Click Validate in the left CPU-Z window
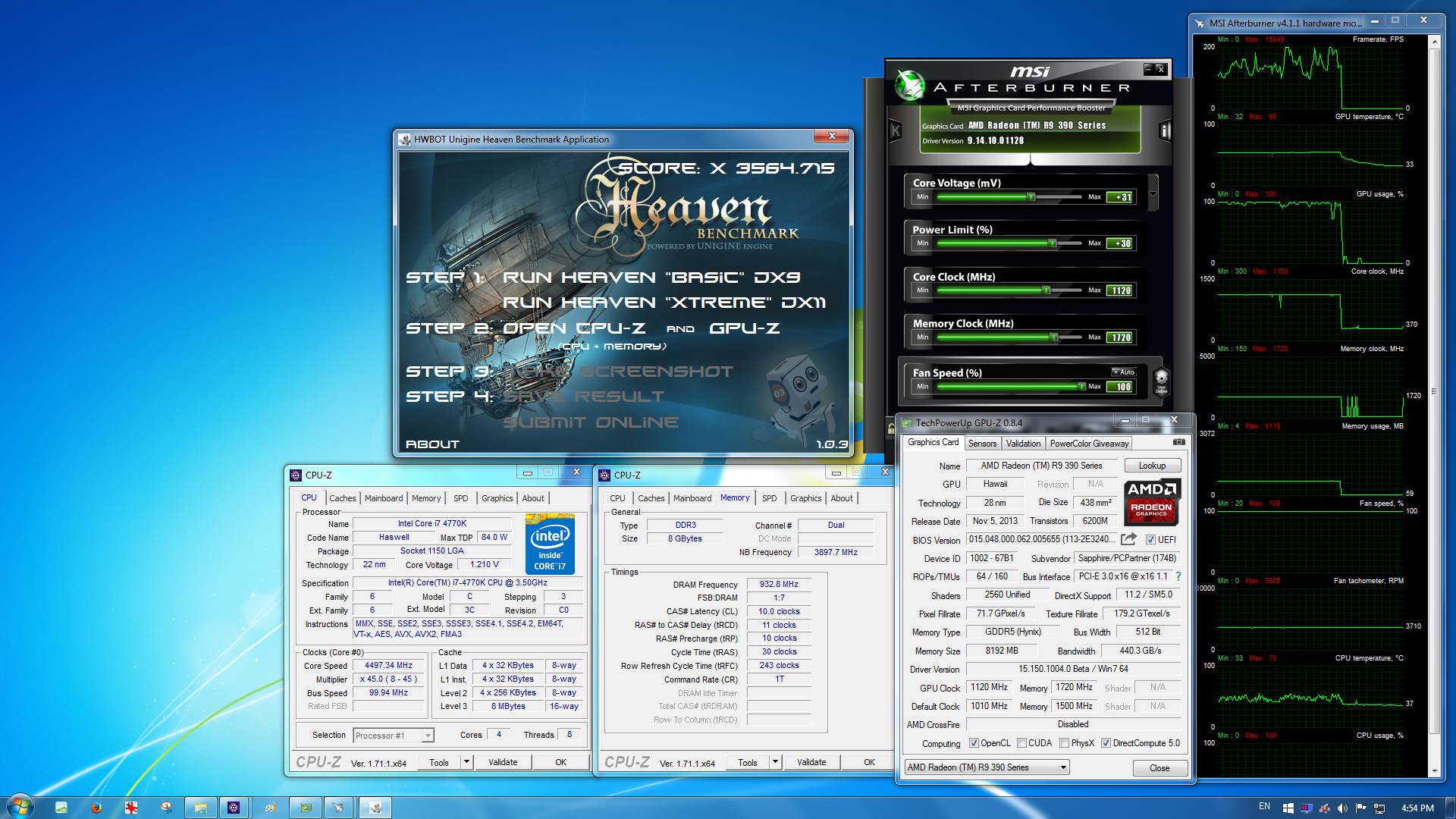 [x=503, y=762]
